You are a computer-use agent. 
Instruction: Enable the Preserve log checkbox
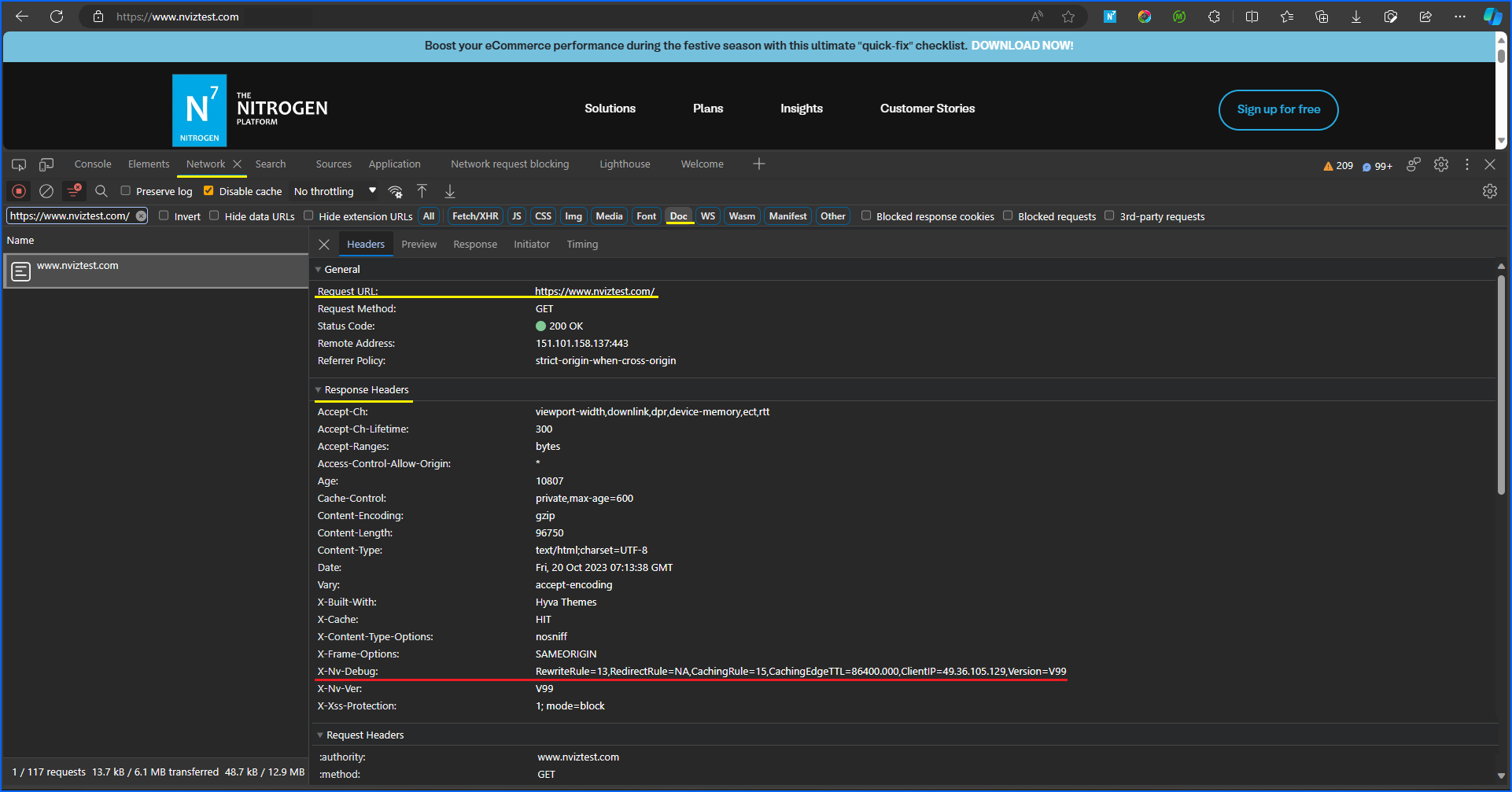(x=126, y=190)
